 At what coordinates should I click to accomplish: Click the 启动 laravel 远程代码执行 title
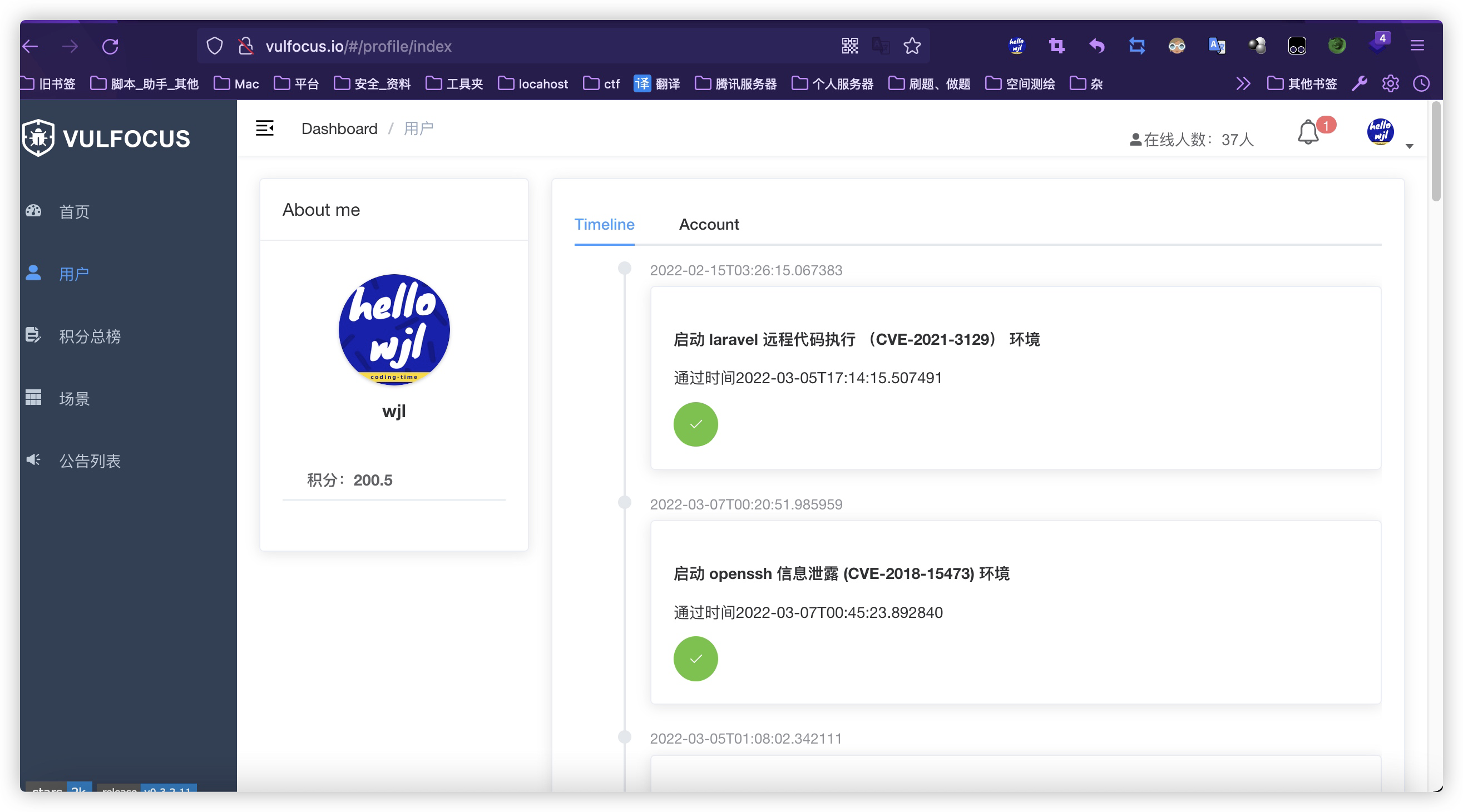pyautogui.click(x=857, y=340)
